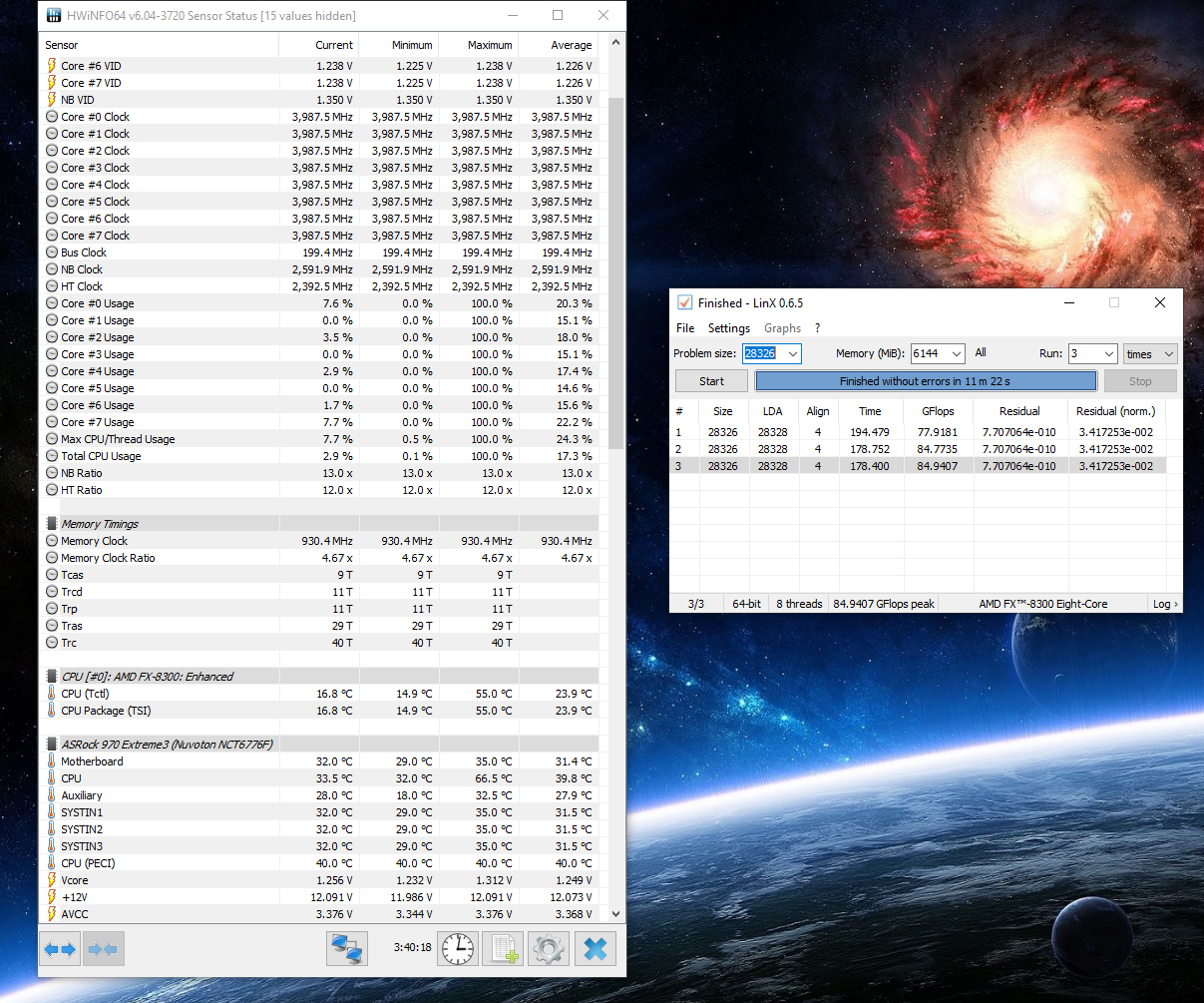
Task: Click the lightning icon beside AVCC
Action: [x=52, y=914]
